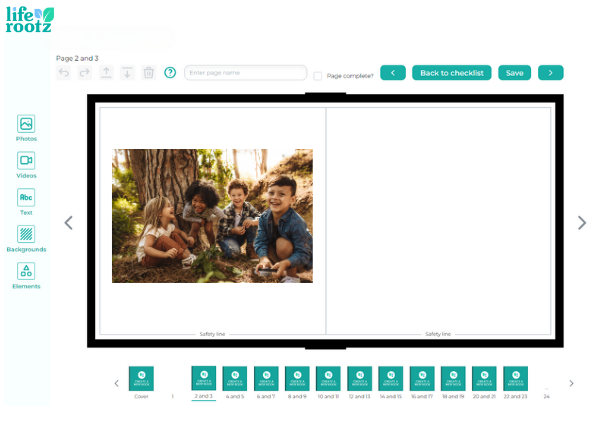The height and width of the screenshot is (432, 598).
Task: Go to previous page with teal left arrow button
Action: pyautogui.click(x=393, y=73)
